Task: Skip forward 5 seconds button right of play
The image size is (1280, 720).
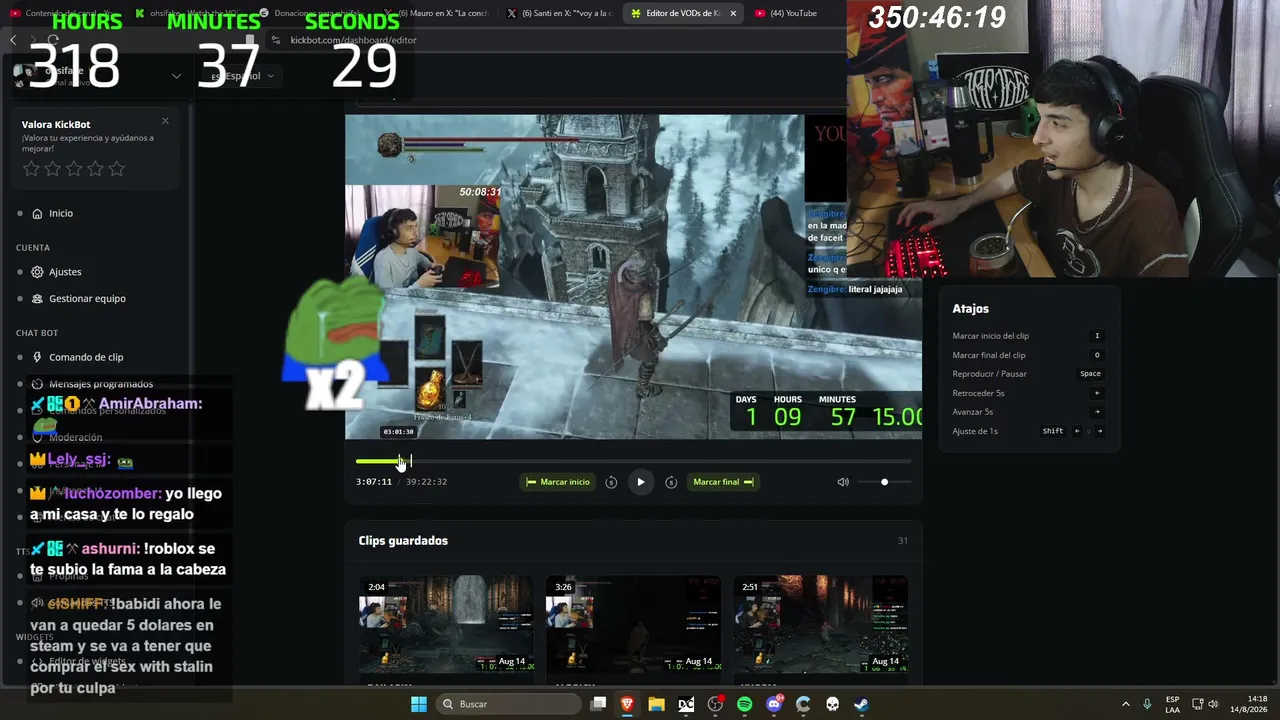Action: (671, 482)
